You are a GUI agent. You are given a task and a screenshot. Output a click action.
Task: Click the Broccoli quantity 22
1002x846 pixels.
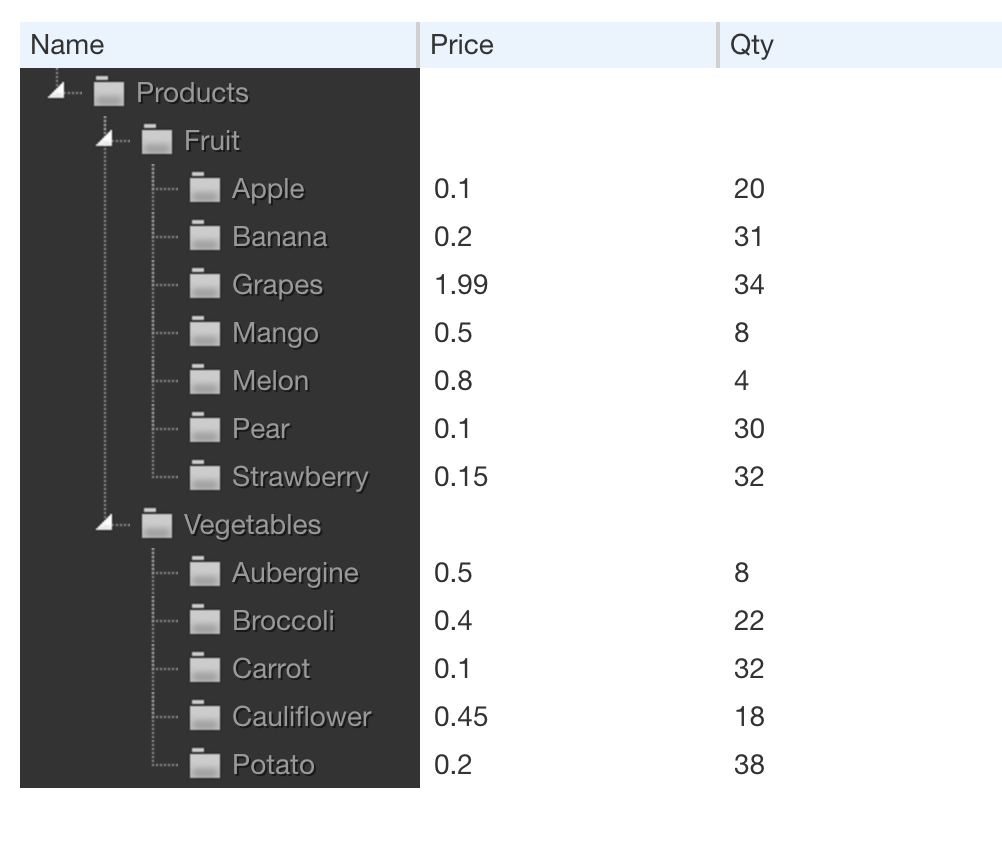[x=749, y=621]
